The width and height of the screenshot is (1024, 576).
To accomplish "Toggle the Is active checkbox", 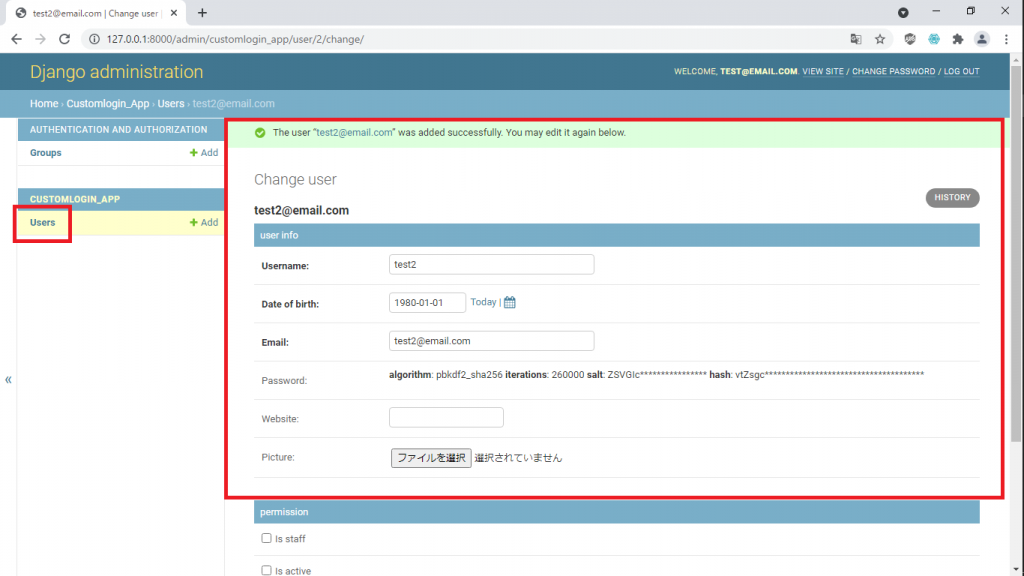I will [x=266, y=570].
